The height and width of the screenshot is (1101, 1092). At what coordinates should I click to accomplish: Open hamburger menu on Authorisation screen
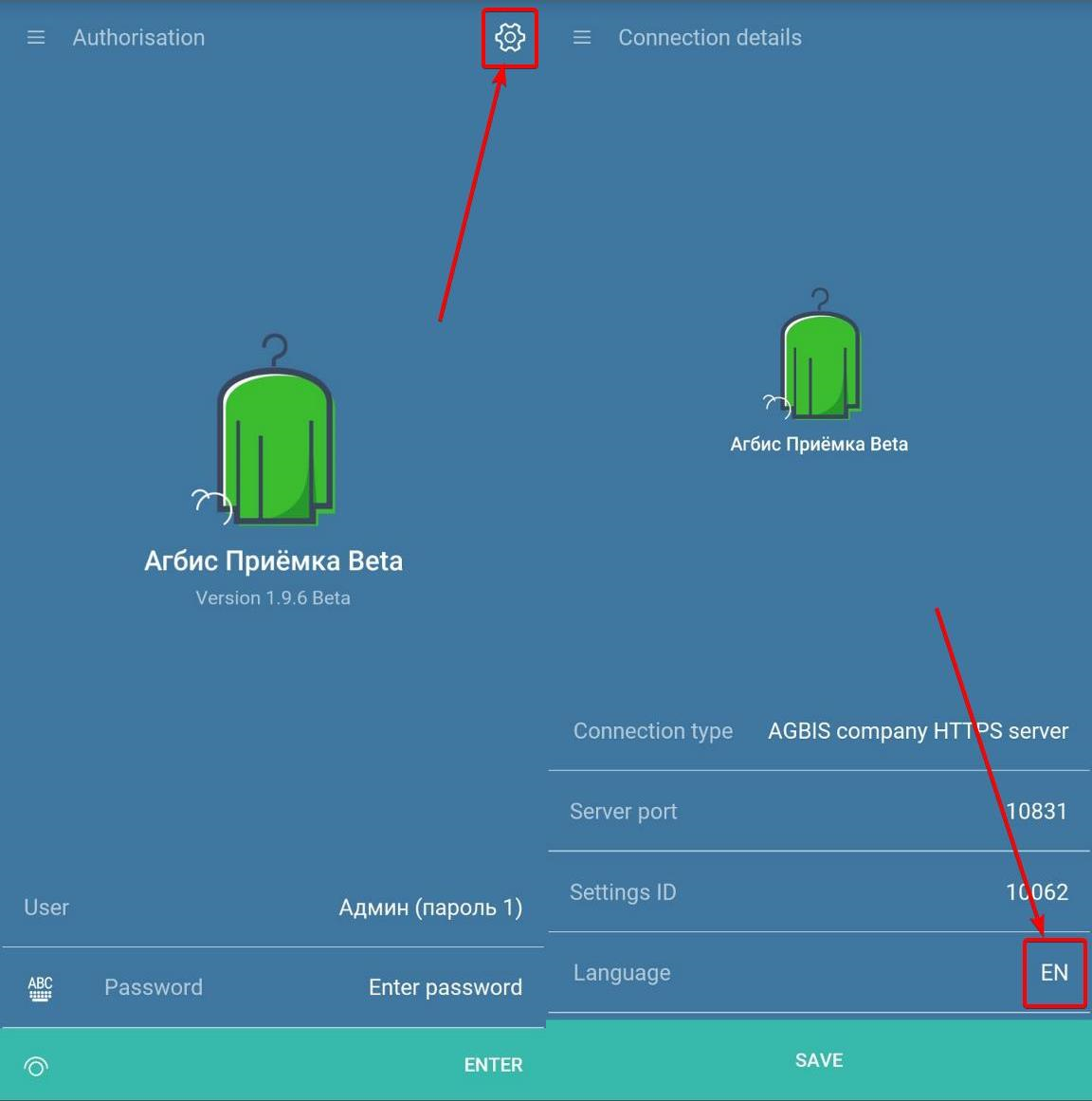[36, 37]
